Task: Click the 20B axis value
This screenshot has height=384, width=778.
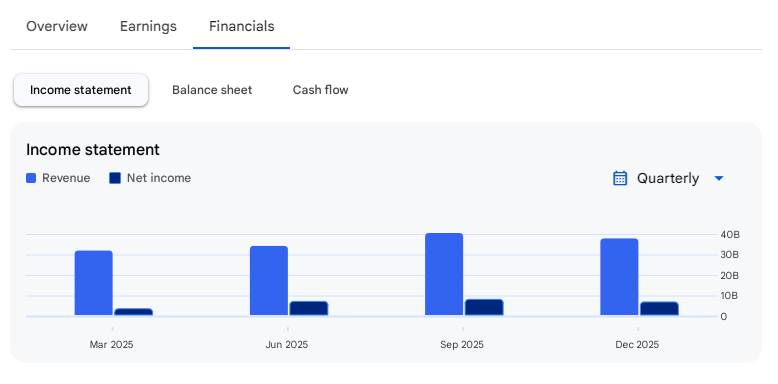Action: (730, 275)
